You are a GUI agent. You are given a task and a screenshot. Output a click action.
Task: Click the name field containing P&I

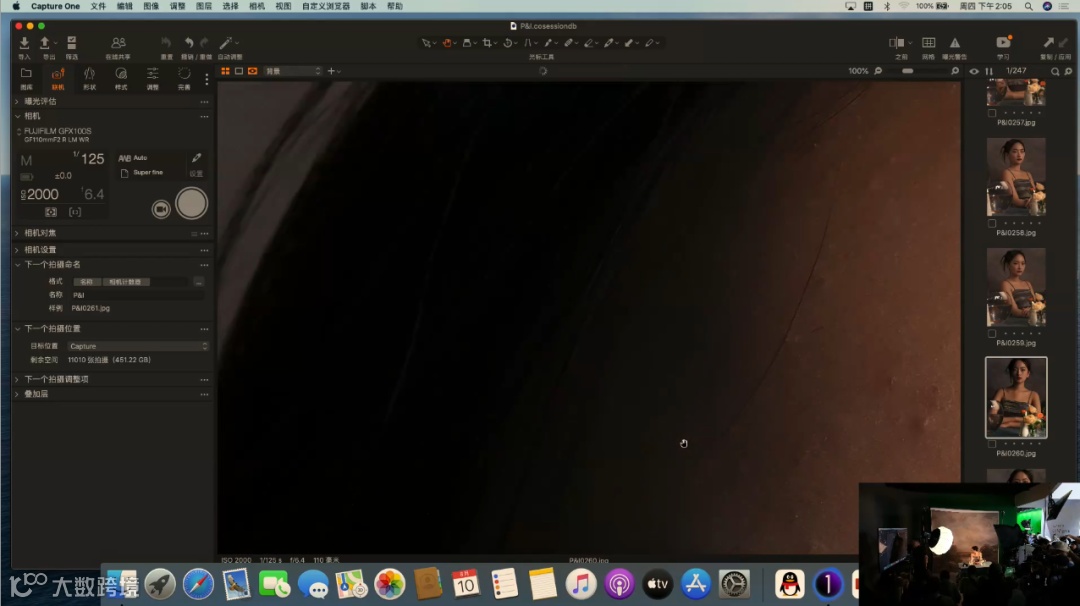pyautogui.click(x=138, y=295)
